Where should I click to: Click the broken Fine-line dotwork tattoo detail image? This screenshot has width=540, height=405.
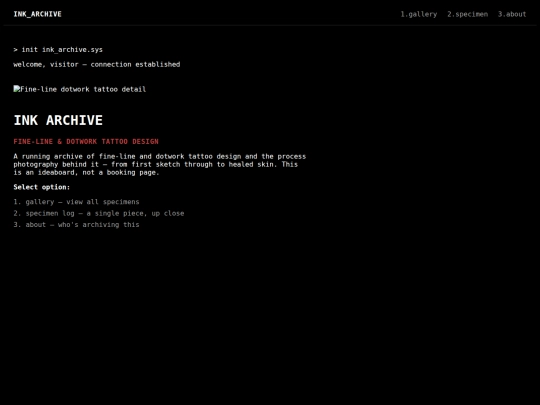point(80,89)
